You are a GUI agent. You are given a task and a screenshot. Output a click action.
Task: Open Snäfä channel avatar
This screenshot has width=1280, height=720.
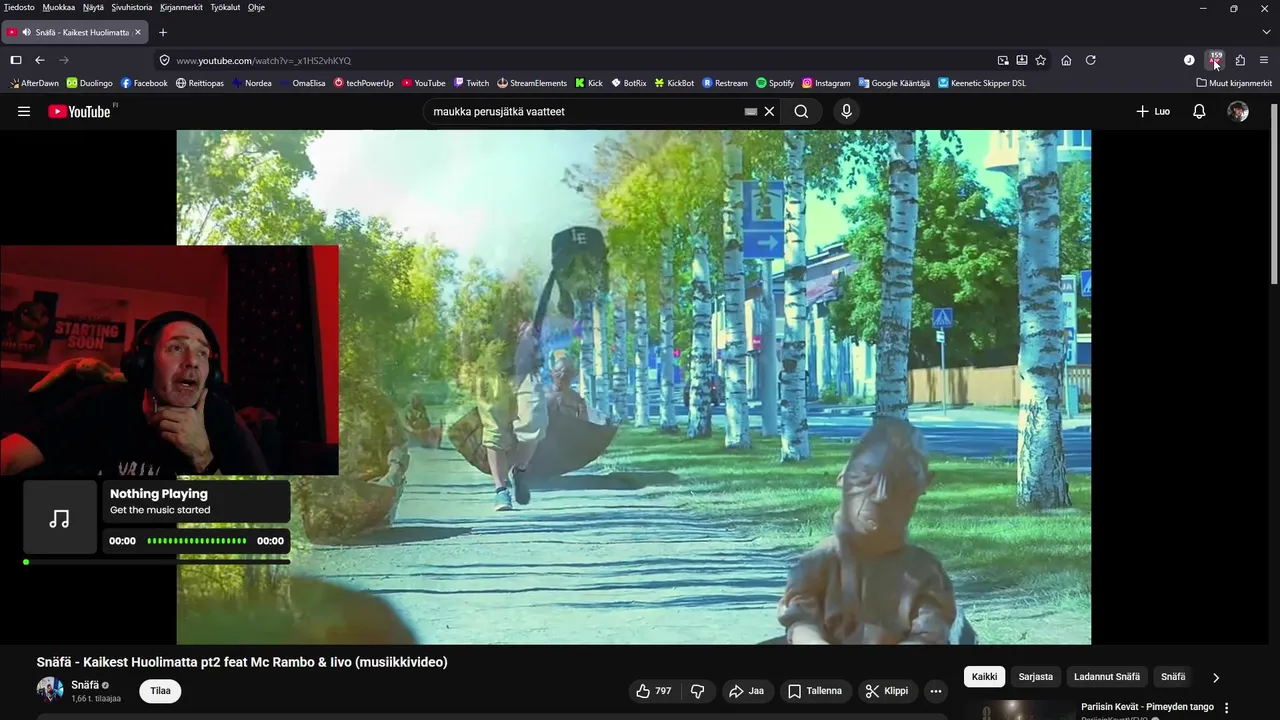[x=50, y=690]
